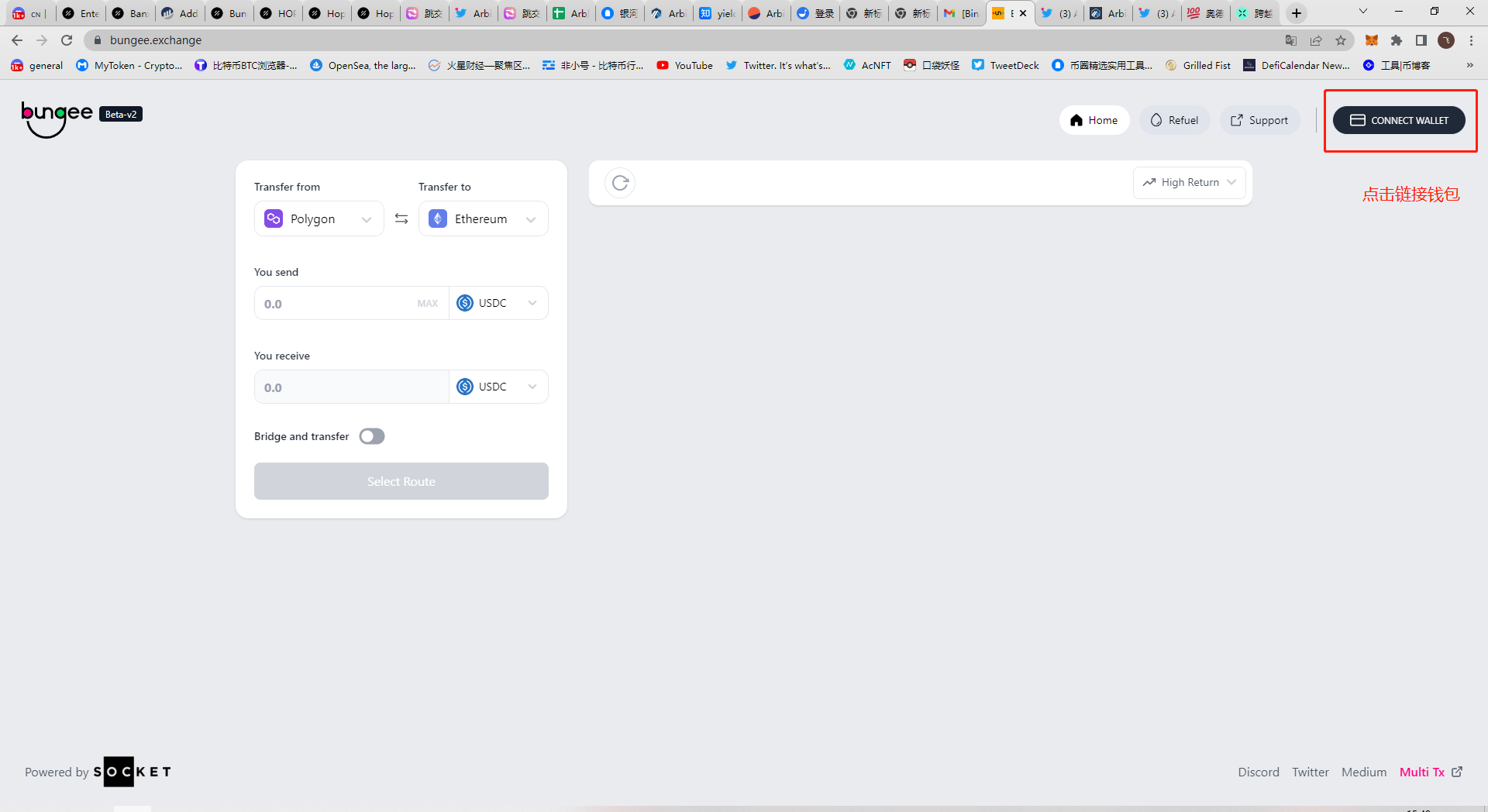Open the Discord footer link
Screen dimensions: 1488x812
coord(1258,772)
